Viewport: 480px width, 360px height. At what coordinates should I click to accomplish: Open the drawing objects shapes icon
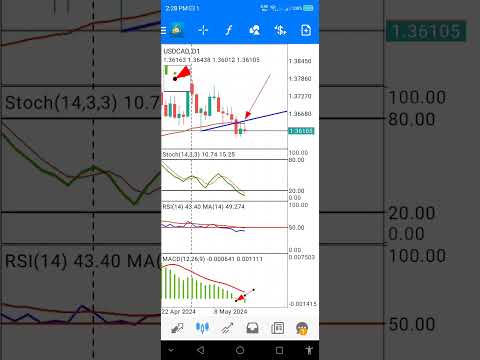(x=254, y=31)
